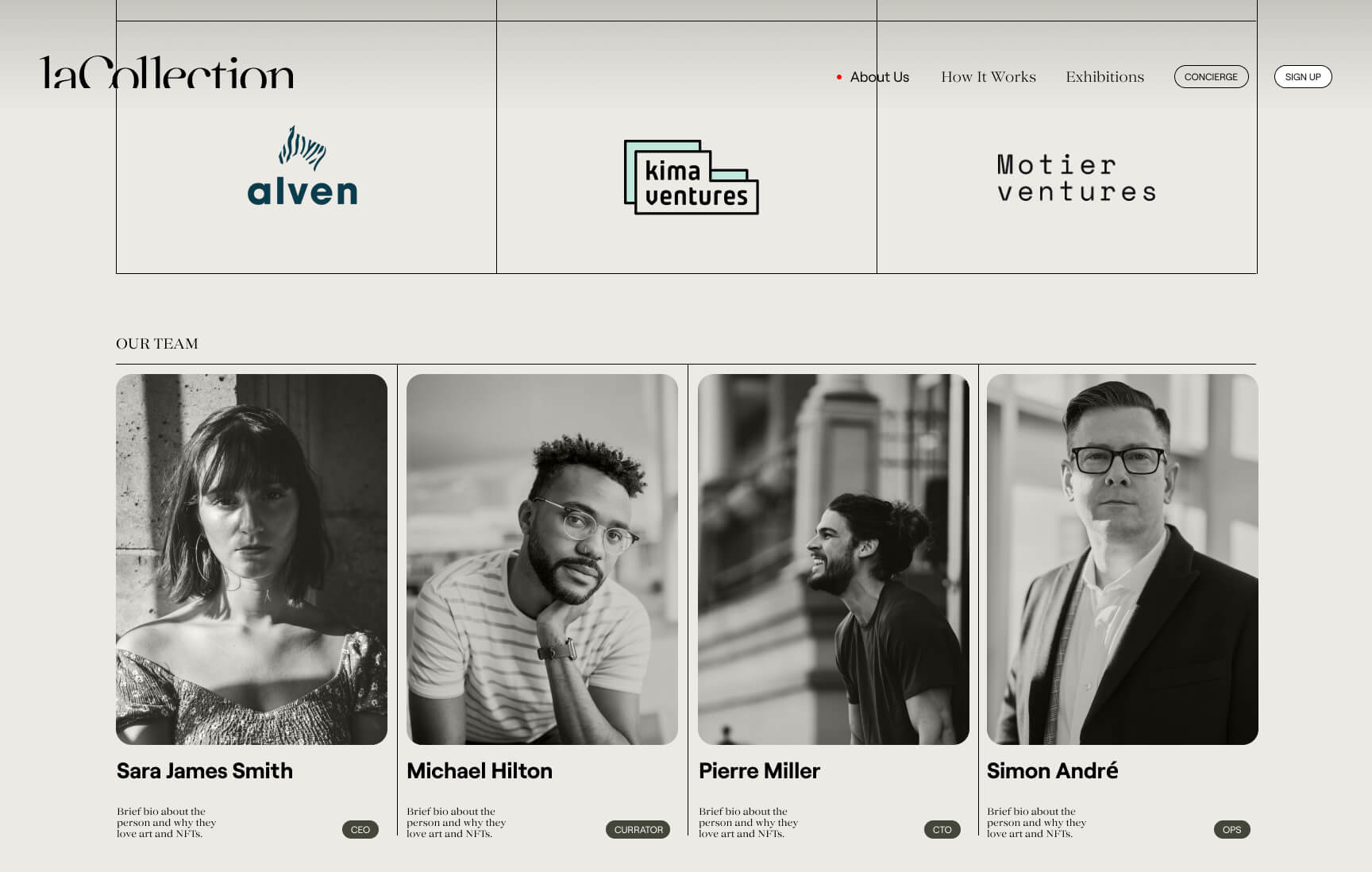Open the kima ventures logo
1372x872 pixels.
[x=691, y=177]
